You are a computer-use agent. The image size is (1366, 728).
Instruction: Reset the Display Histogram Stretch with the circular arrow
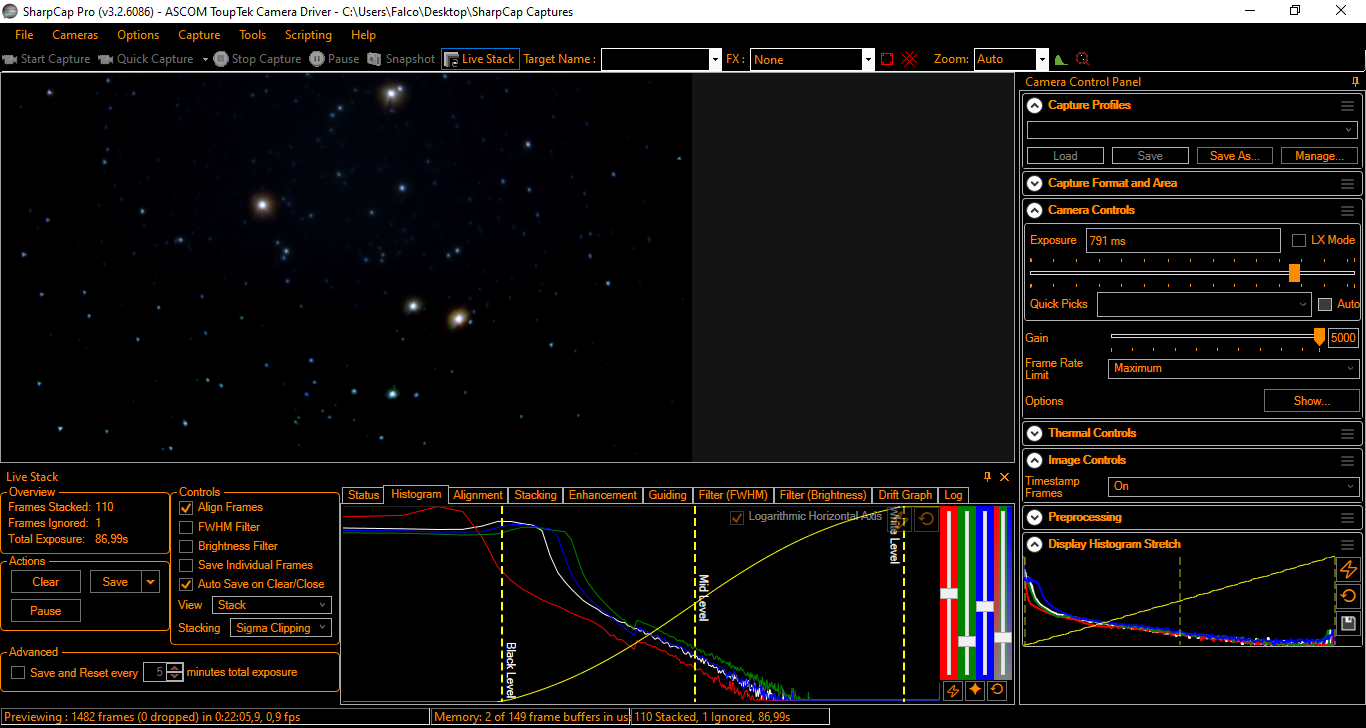[x=1348, y=596]
